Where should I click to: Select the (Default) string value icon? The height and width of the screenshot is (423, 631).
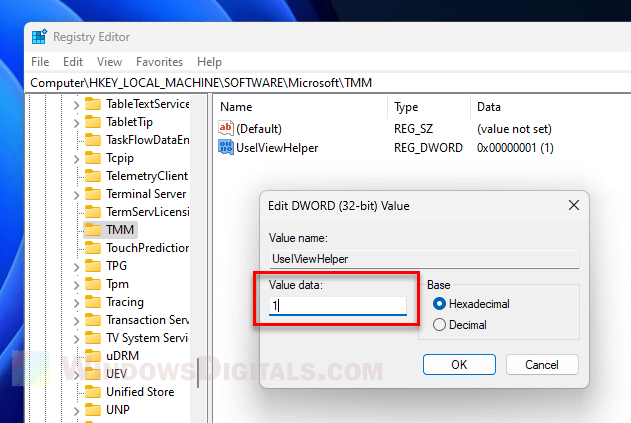pos(226,128)
